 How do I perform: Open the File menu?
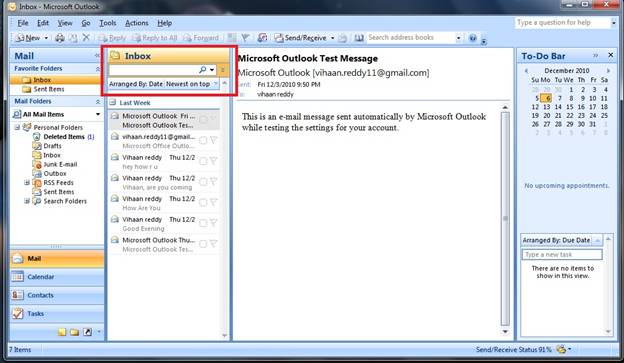(23, 23)
